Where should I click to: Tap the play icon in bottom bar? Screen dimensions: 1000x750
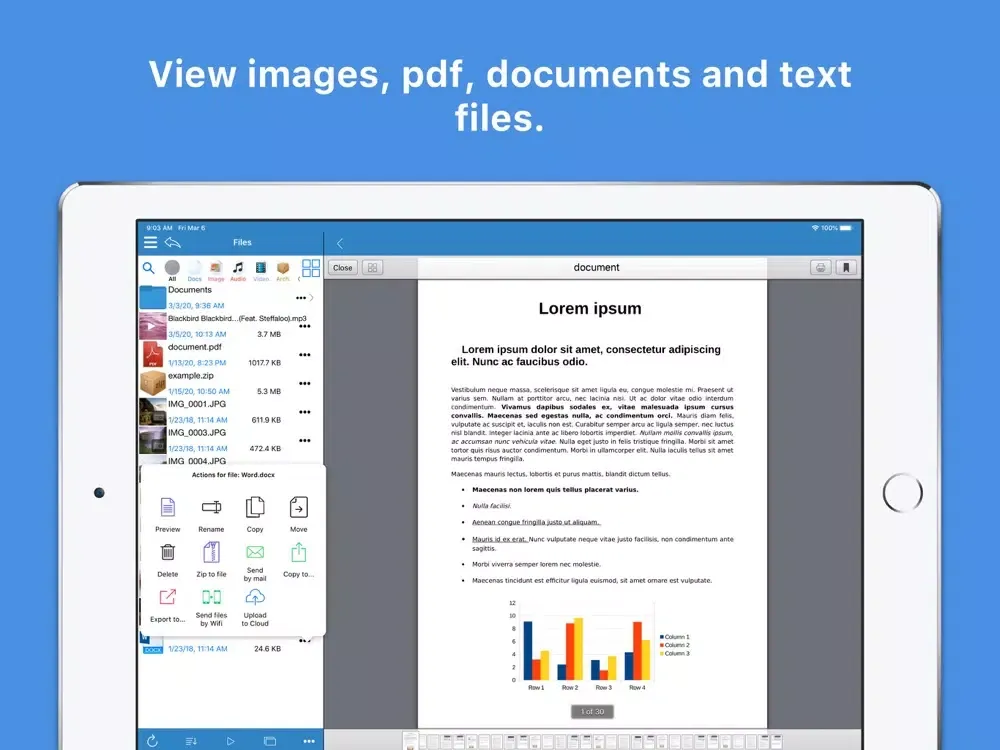pos(230,741)
